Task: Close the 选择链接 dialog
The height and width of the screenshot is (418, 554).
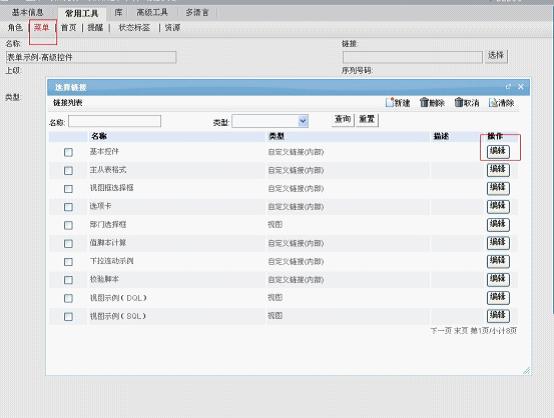Action: point(521,87)
